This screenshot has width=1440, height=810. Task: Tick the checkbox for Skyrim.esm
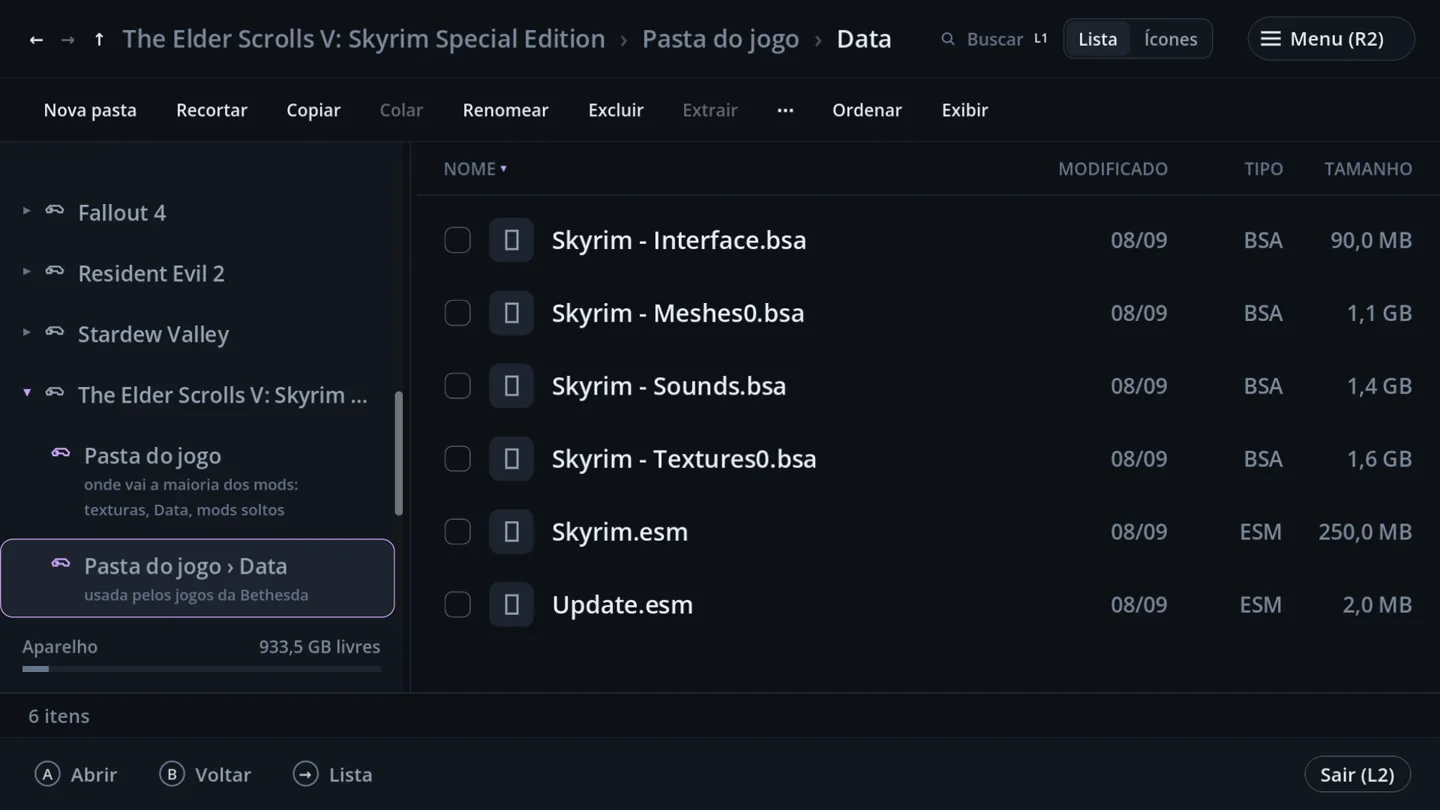click(x=457, y=532)
